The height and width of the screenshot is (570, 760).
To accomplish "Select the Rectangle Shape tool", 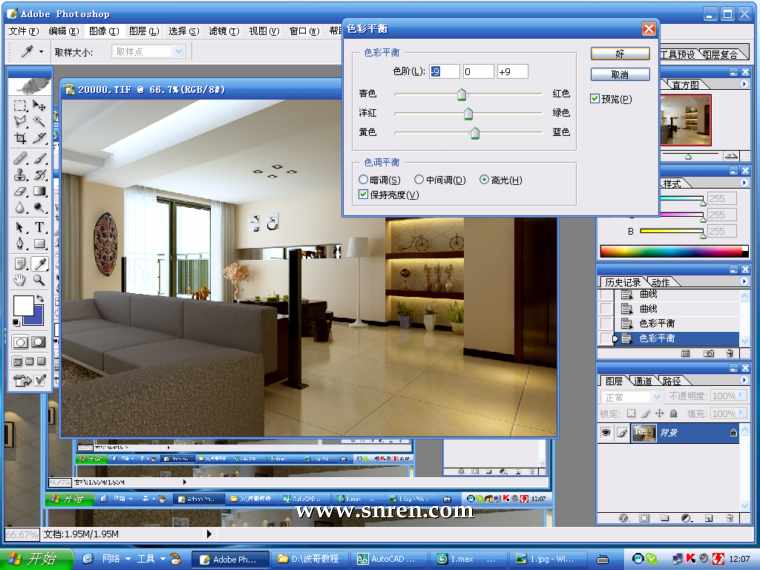I will (x=39, y=243).
